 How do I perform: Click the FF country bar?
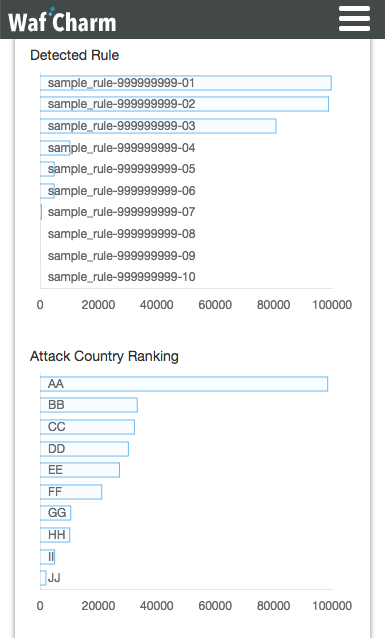click(x=71, y=492)
